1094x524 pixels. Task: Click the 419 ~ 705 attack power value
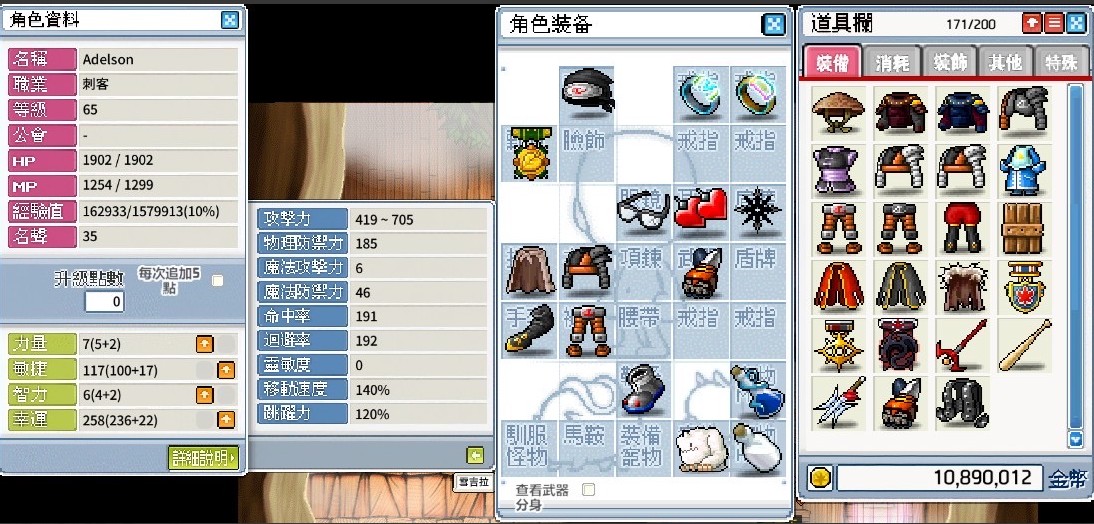tap(384, 220)
